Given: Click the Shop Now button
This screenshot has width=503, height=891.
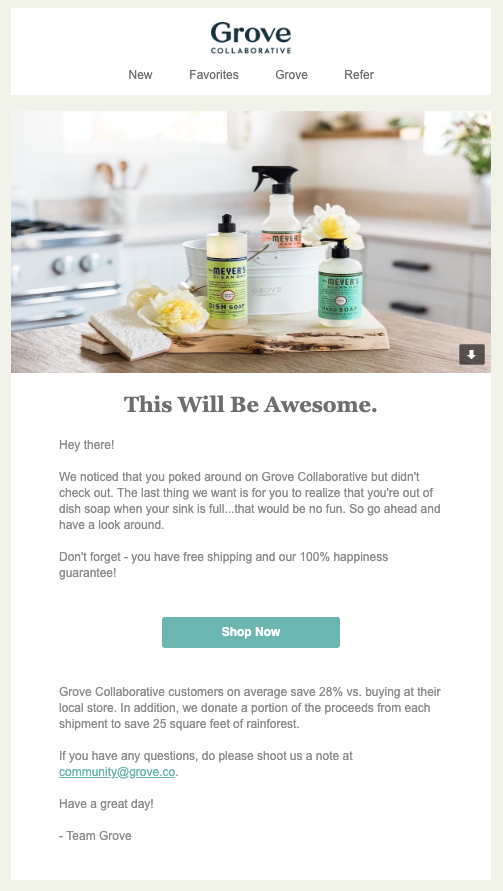Looking at the screenshot, I should [251, 632].
